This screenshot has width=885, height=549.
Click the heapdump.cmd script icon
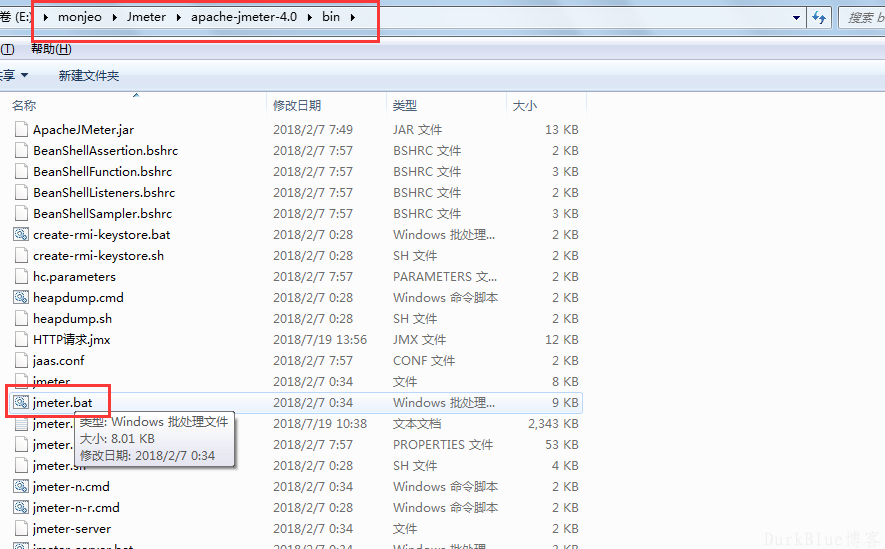click(21, 297)
